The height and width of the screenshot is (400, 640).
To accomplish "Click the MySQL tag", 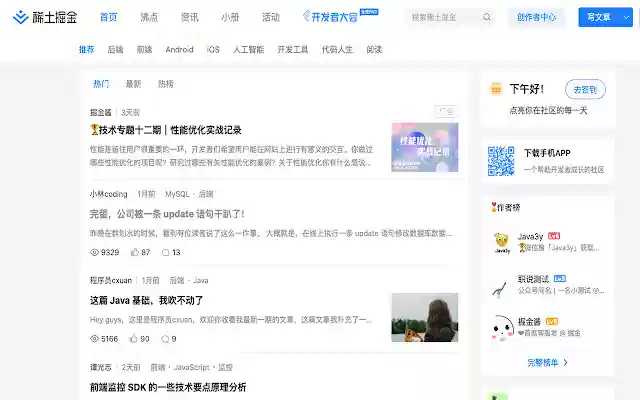I will [177, 194].
